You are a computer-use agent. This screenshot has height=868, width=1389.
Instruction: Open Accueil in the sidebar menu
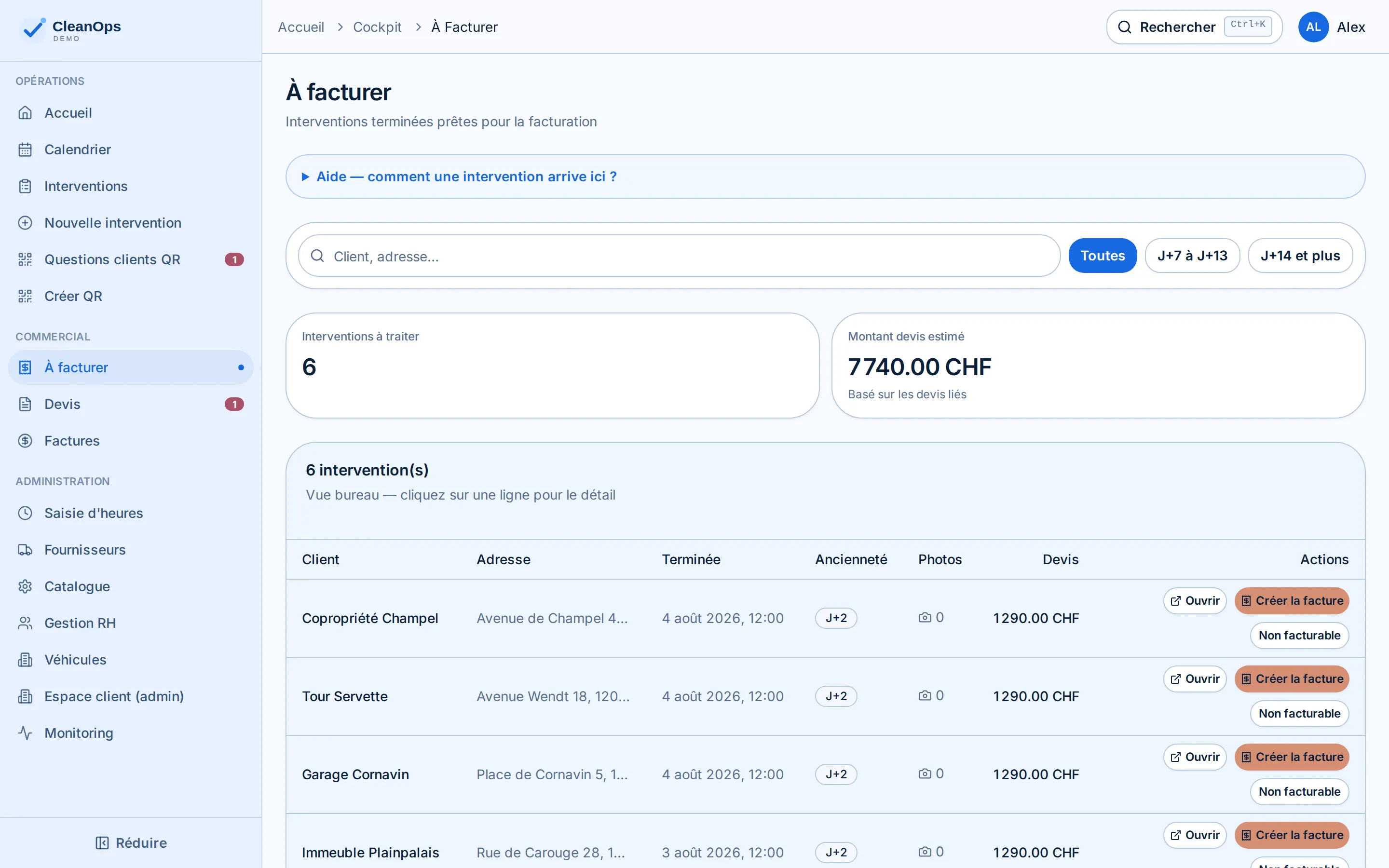(130, 112)
